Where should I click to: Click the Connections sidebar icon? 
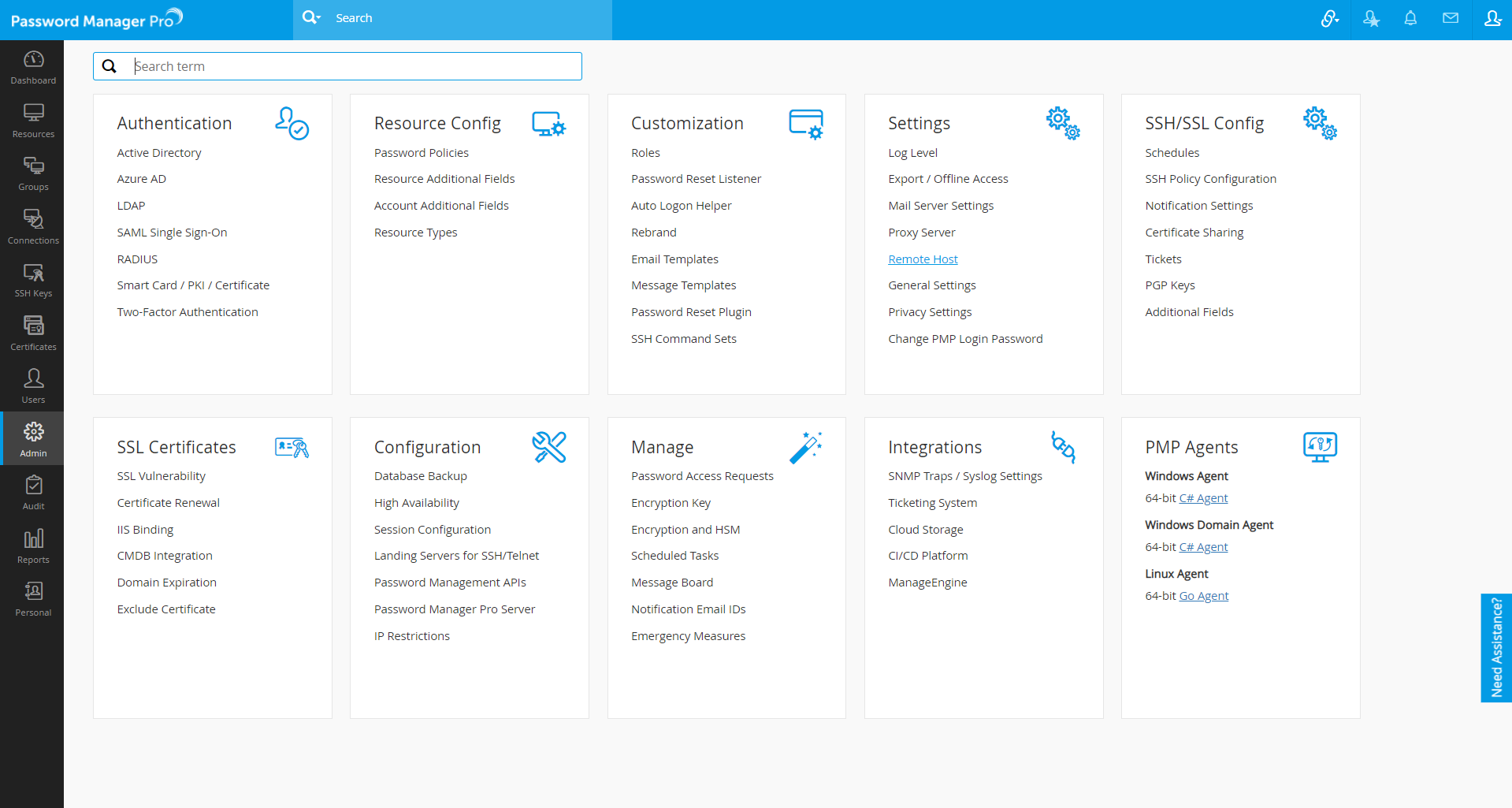[x=33, y=227]
